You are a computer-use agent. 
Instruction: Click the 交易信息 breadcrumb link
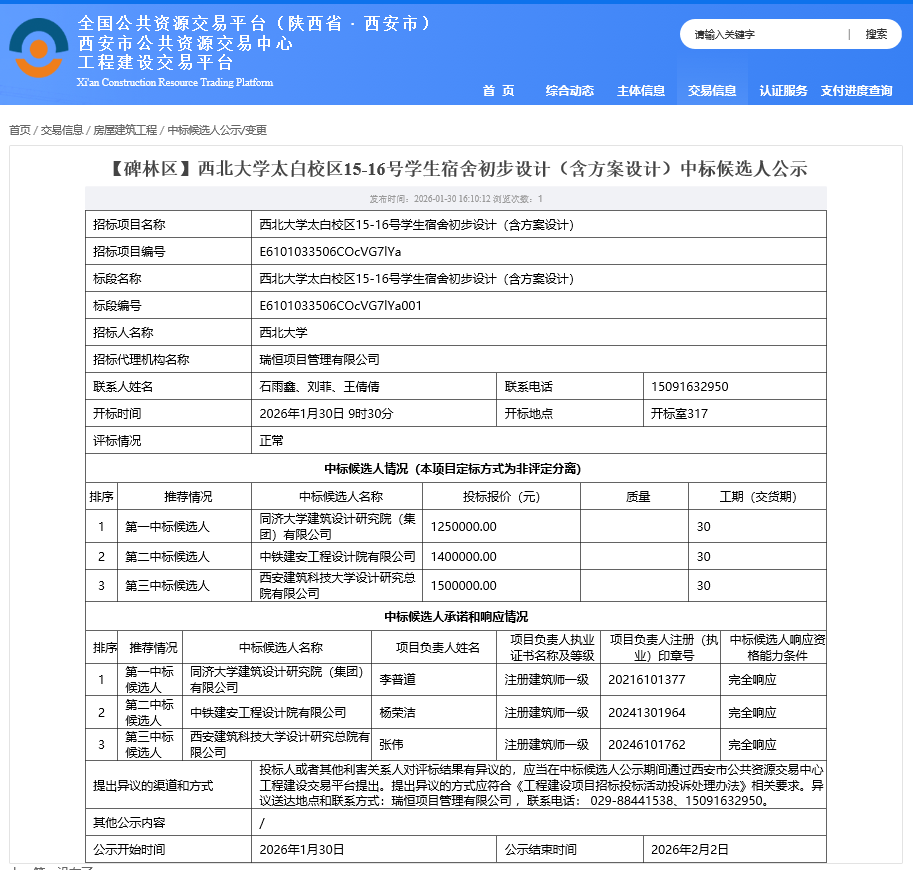point(62,130)
